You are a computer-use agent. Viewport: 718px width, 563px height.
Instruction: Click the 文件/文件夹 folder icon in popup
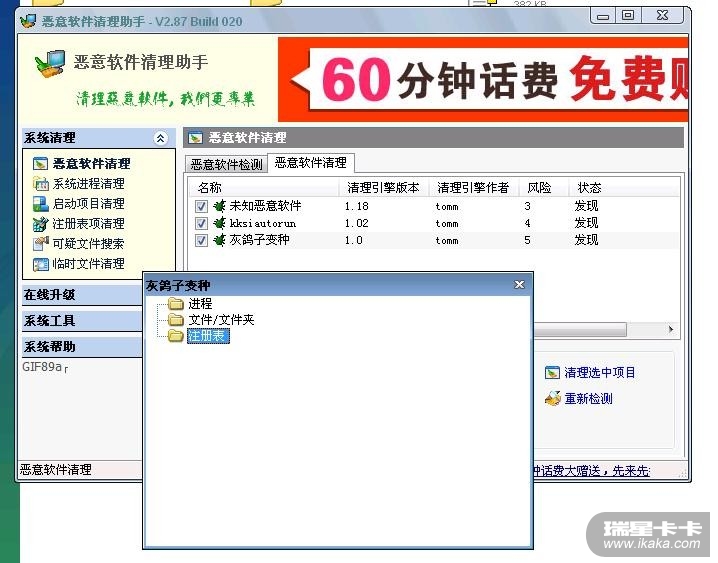[176, 319]
